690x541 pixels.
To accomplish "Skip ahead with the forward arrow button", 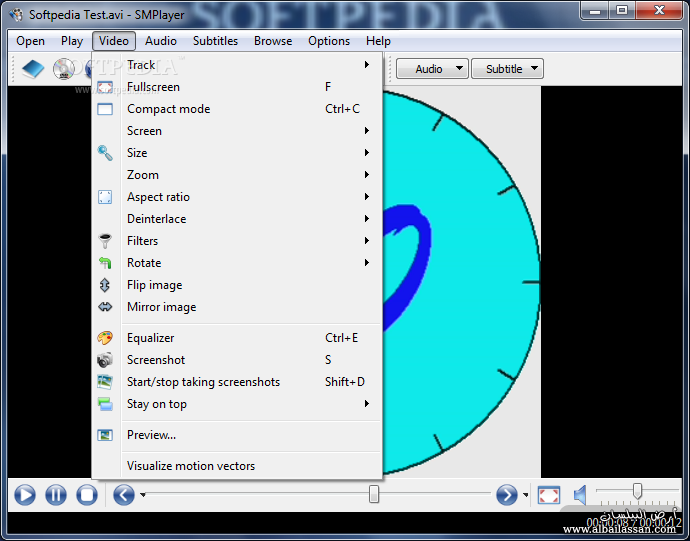I will pyautogui.click(x=506, y=495).
